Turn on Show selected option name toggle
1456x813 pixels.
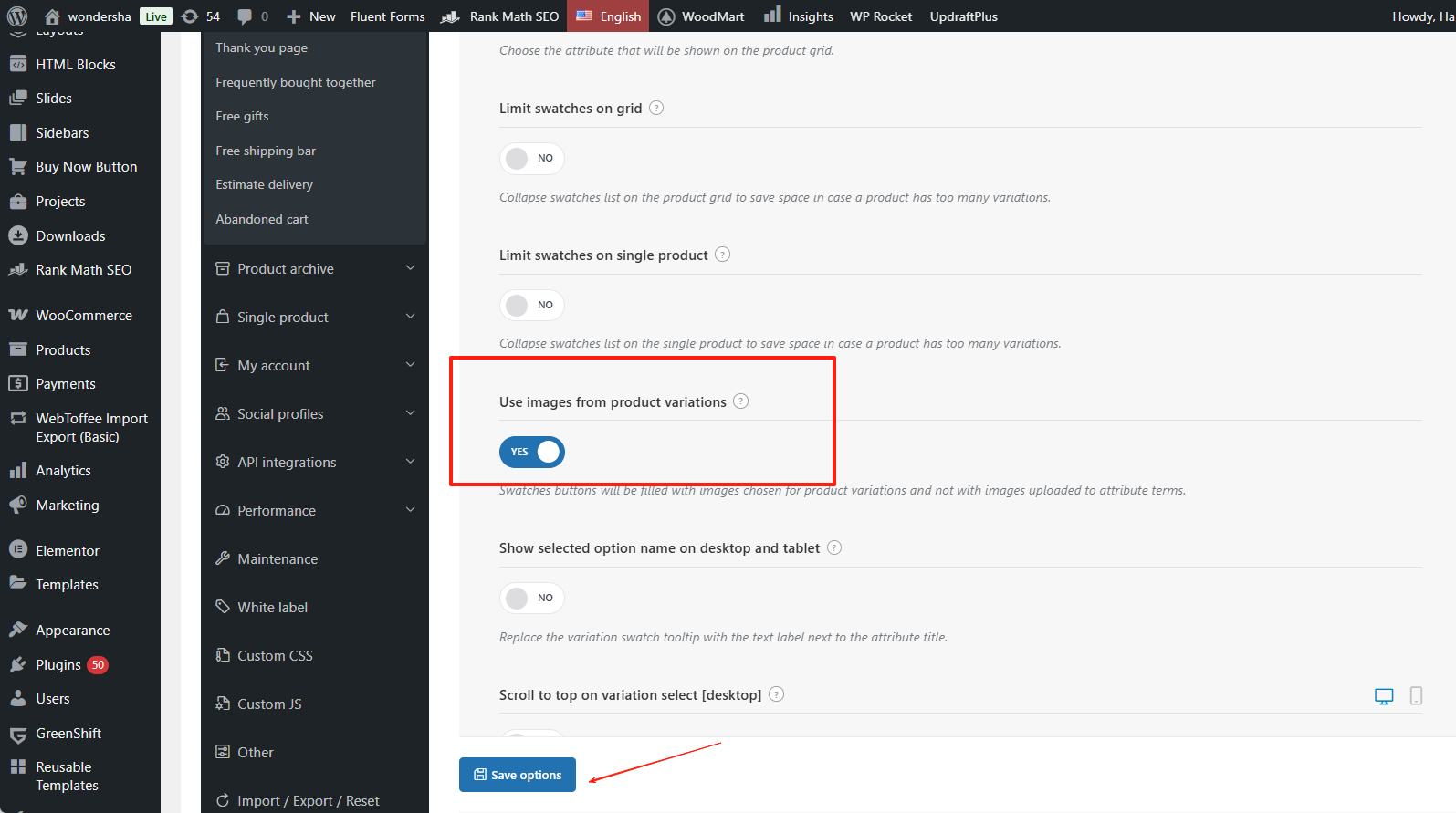tap(532, 599)
